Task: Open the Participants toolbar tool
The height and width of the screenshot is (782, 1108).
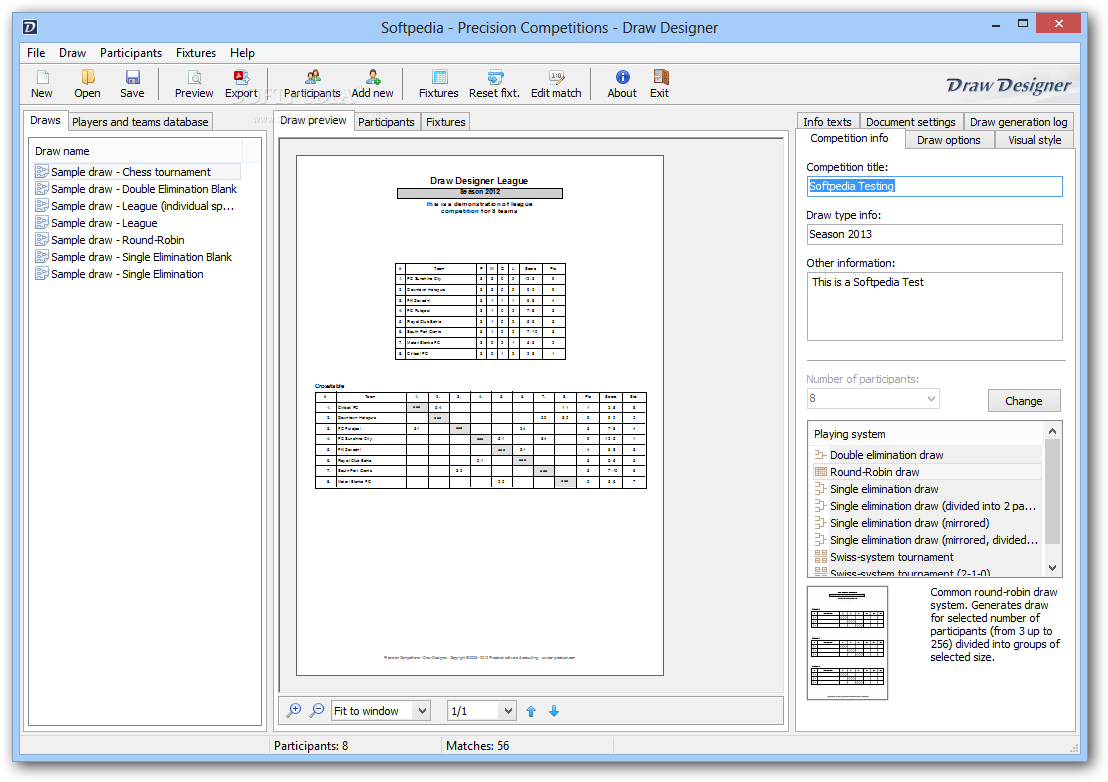Action: (312, 84)
